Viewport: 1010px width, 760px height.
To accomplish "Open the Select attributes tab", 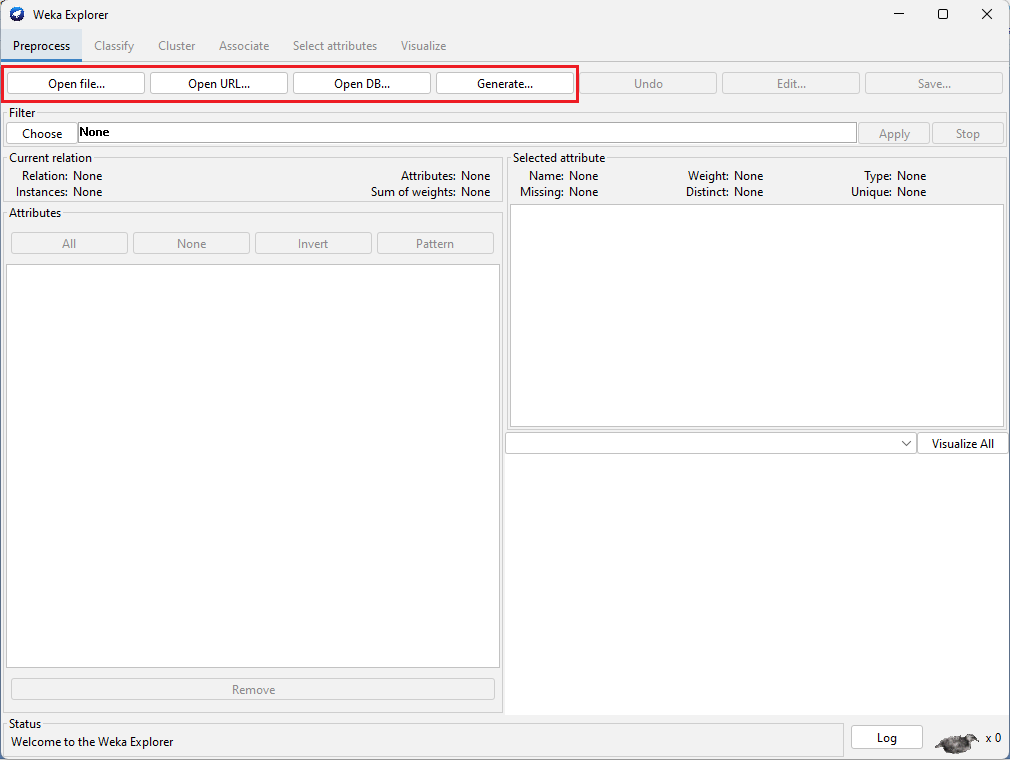I will tap(335, 46).
